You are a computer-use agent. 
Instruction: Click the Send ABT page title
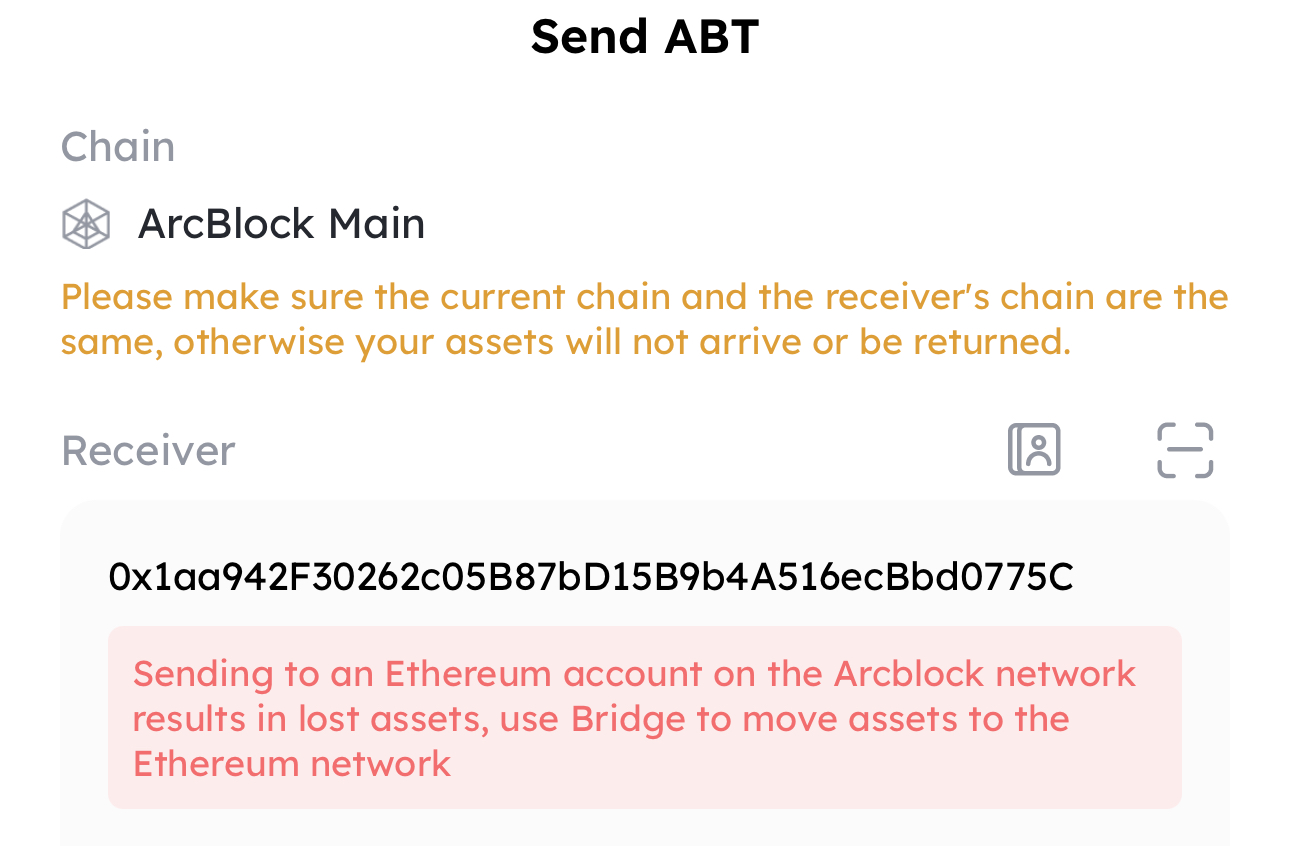tap(645, 37)
